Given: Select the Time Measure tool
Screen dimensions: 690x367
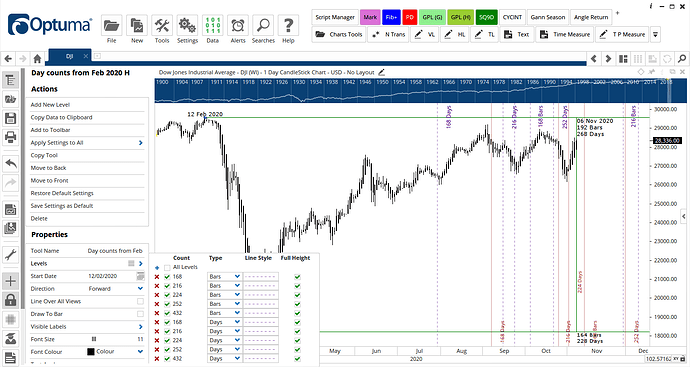Looking at the screenshot, I should point(565,34).
